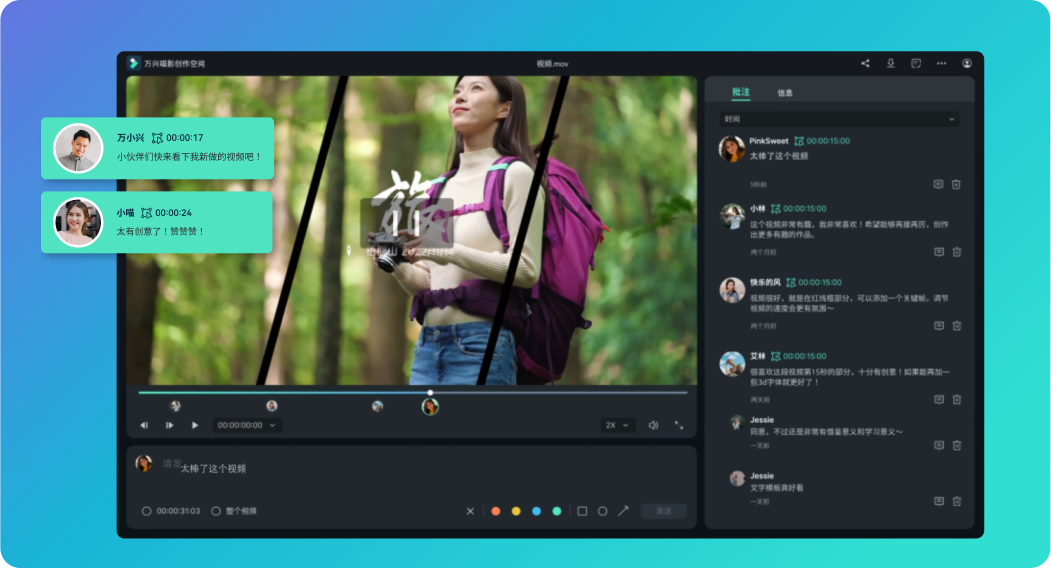
Task: Mute the video with the volume icon
Action: pos(654,425)
